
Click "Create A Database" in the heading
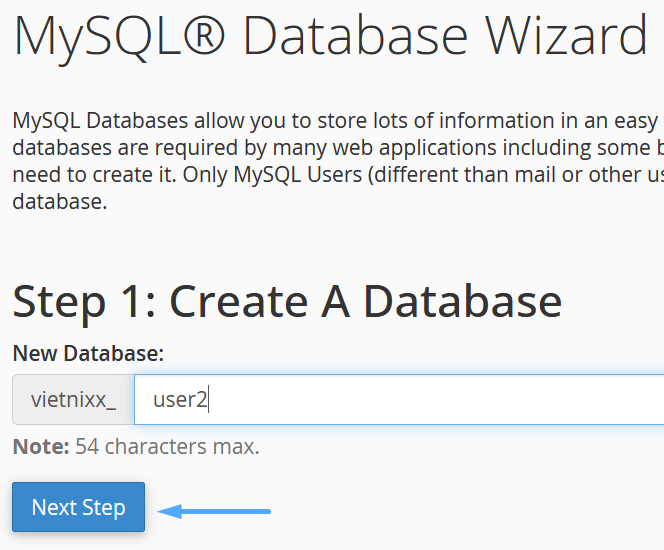tap(366, 300)
